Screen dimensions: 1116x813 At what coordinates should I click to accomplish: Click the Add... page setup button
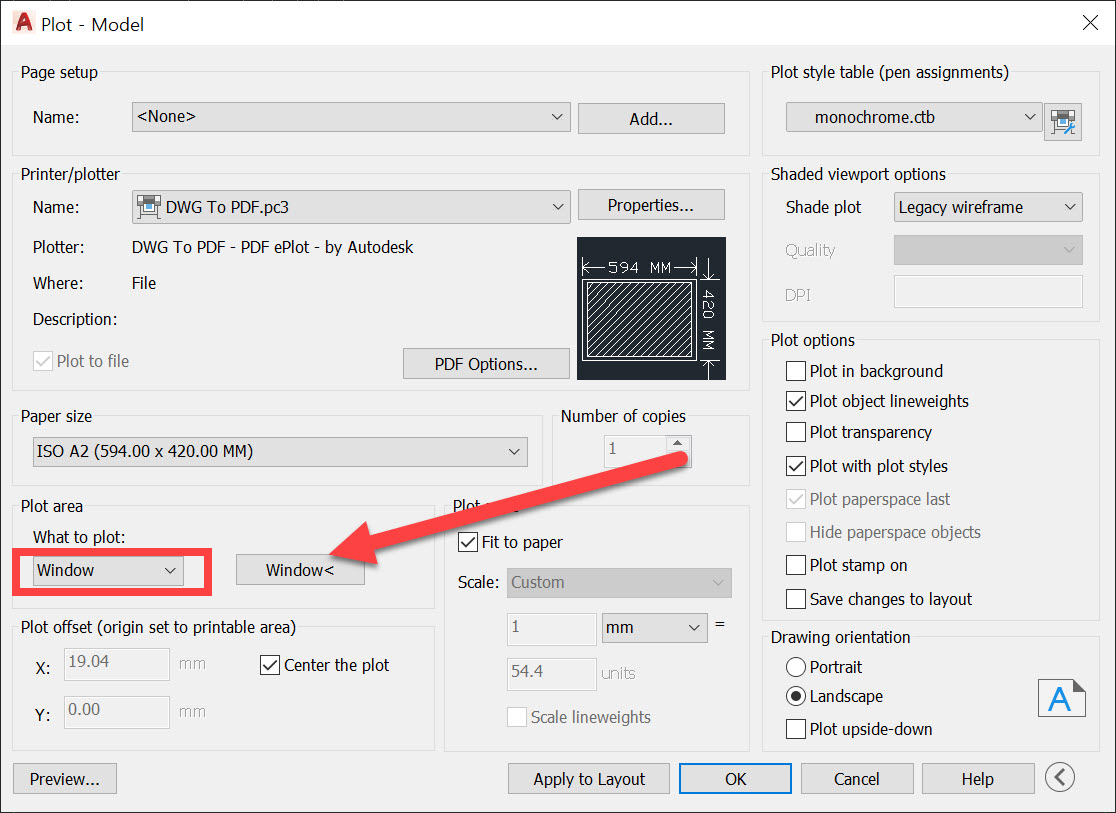tap(651, 118)
